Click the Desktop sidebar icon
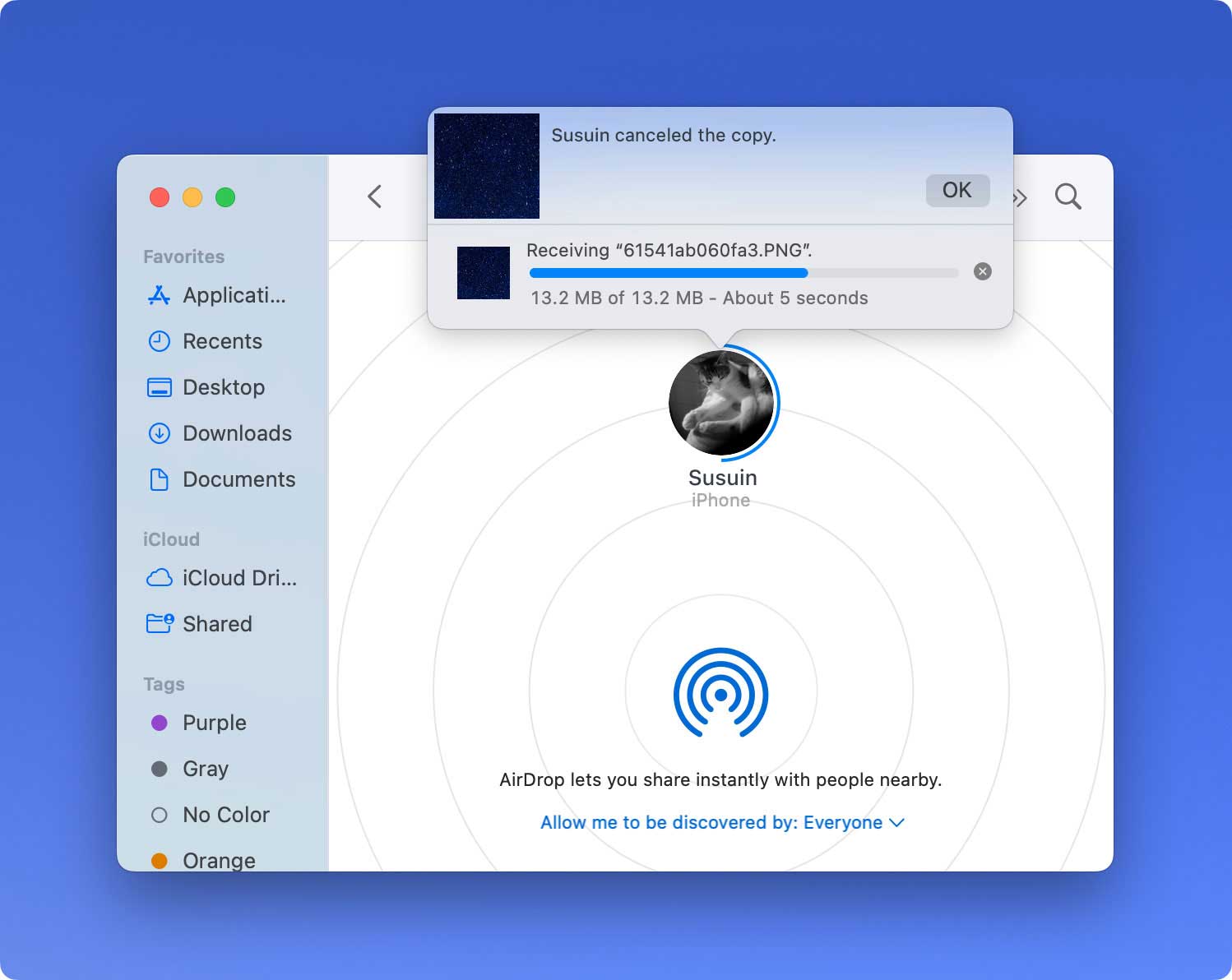This screenshot has height=980, width=1232. tap(159, 387)
